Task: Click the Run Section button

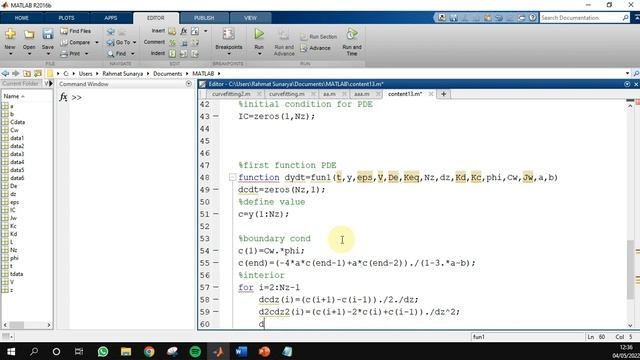Action: pyautogui.click(x=318, y=37)
